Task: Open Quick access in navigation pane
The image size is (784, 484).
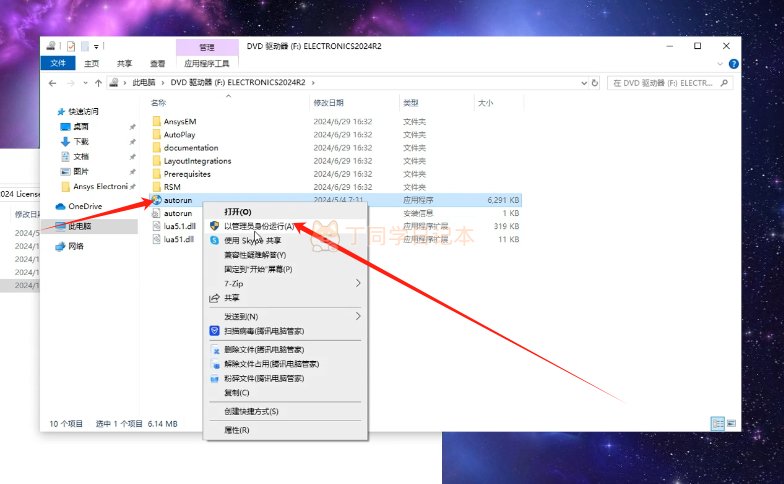Action: (x=78, y=111)
